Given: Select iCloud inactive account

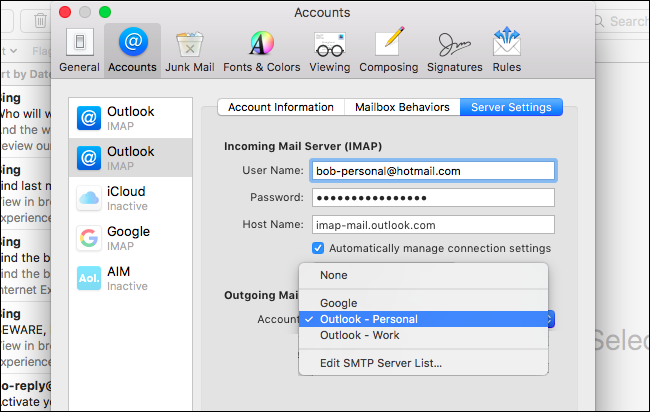Looking at the screenshot, I should tap(131, 198).
